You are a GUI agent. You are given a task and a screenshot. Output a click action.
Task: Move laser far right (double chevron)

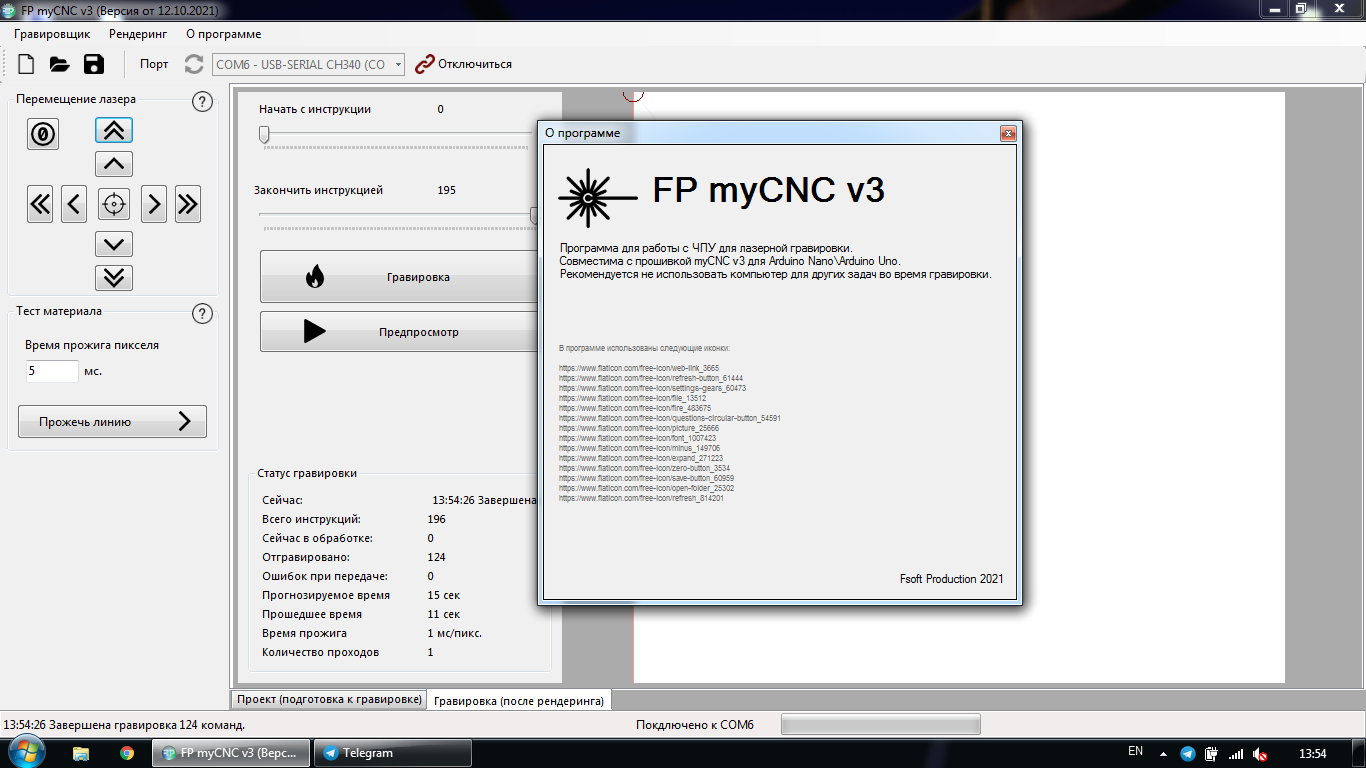pyautogui.click(x=188, y=204)
